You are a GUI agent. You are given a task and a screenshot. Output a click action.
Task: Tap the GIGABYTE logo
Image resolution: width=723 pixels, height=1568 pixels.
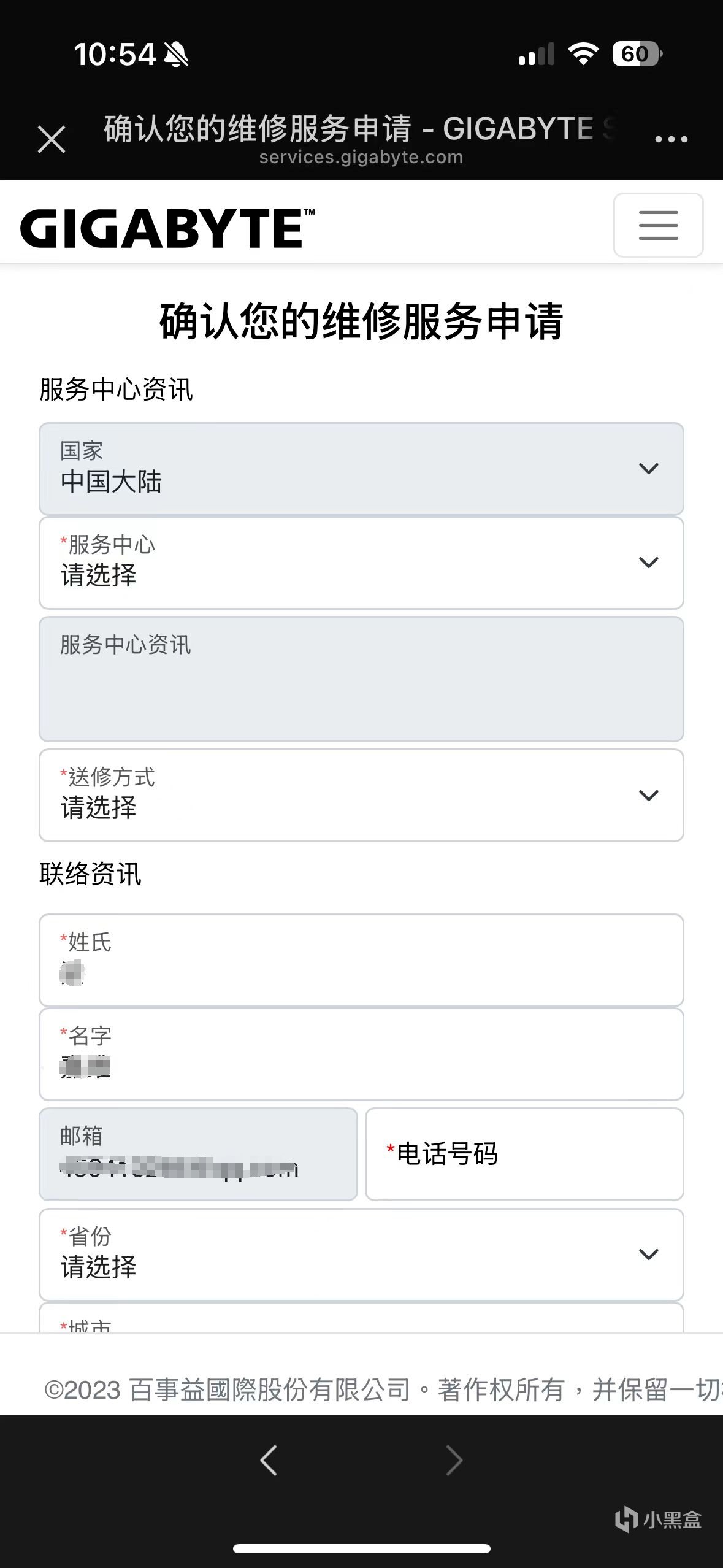point(167,228)
